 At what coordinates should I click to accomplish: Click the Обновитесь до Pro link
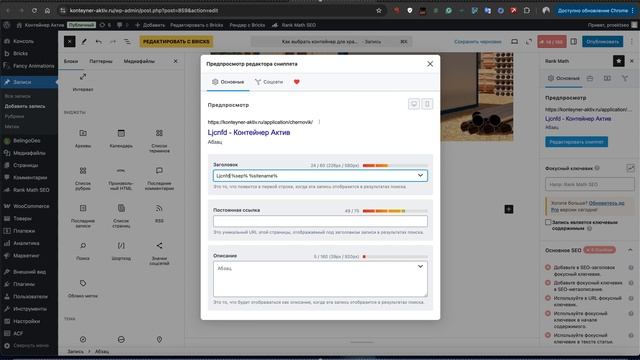[x=588, y=206]
